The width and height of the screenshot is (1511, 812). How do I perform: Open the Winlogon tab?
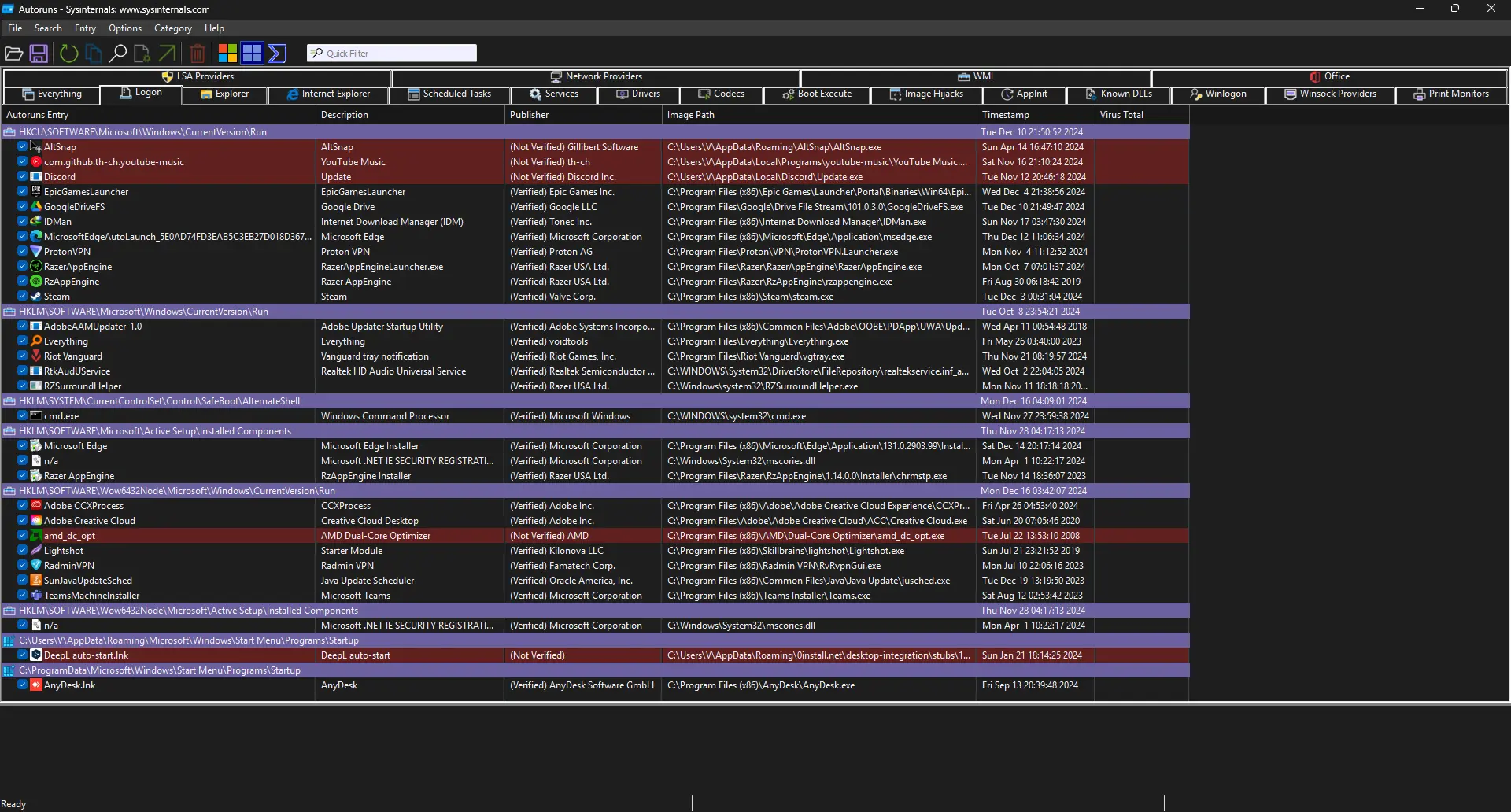1218,94
